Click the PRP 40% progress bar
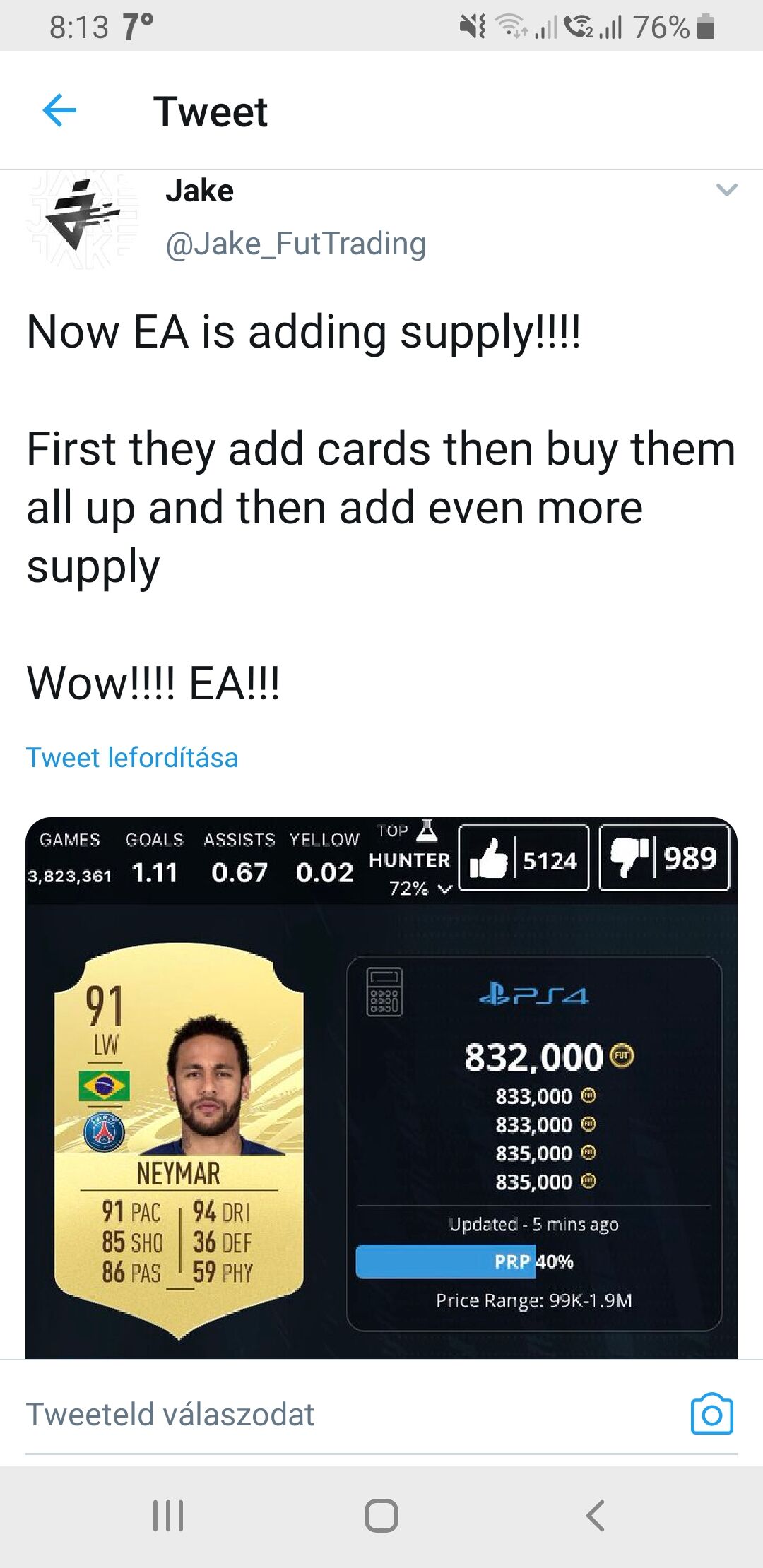 click(x=533, y=1261)
